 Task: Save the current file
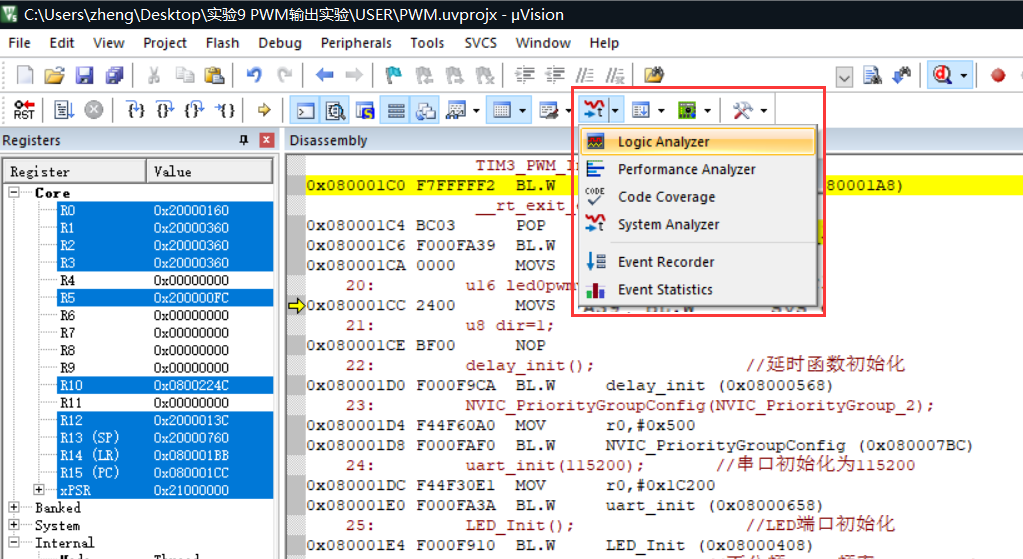coord(84,76)
